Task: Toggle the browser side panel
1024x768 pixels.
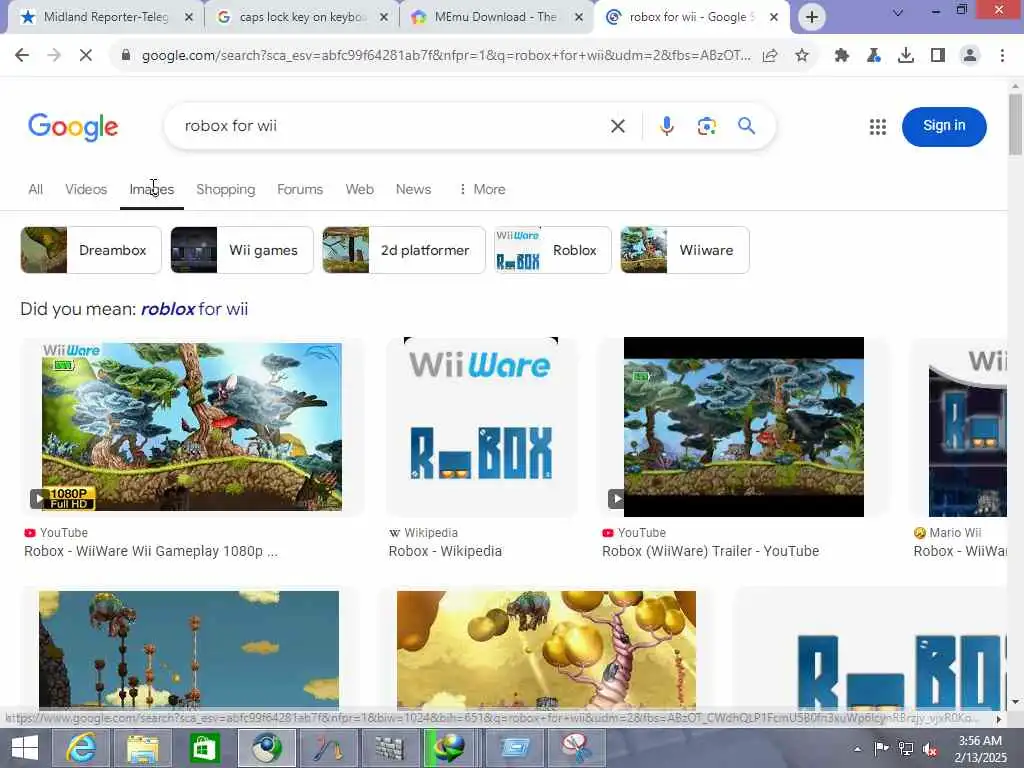Action: click(x=938, y=56)
